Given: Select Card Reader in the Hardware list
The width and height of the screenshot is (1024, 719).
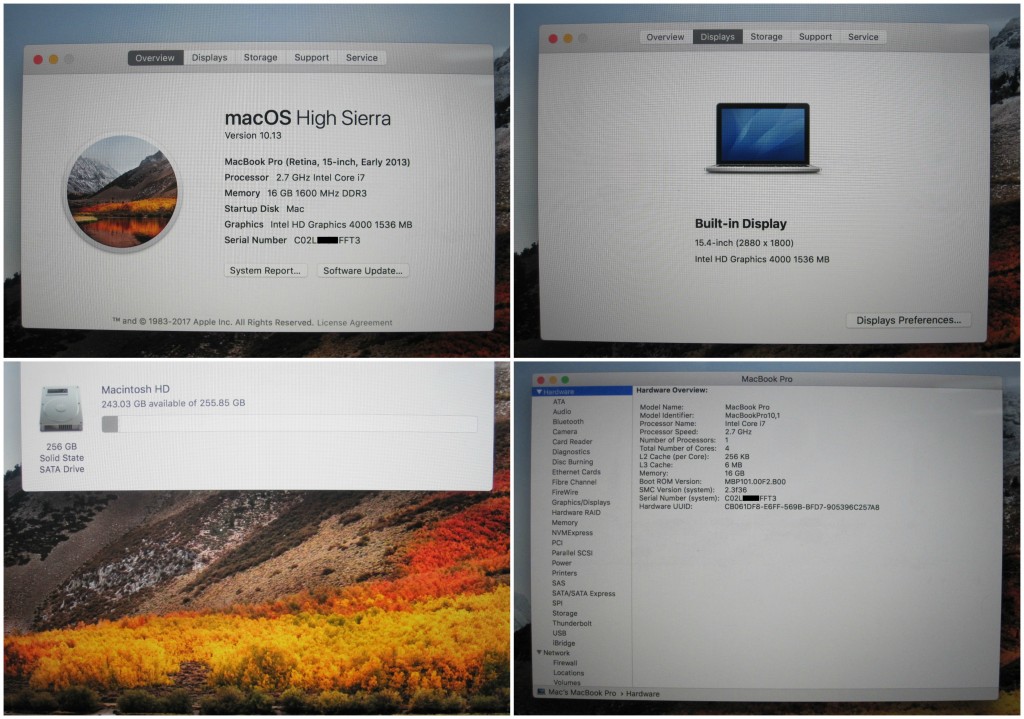Looking at the screenshot, I should [572, 441].
